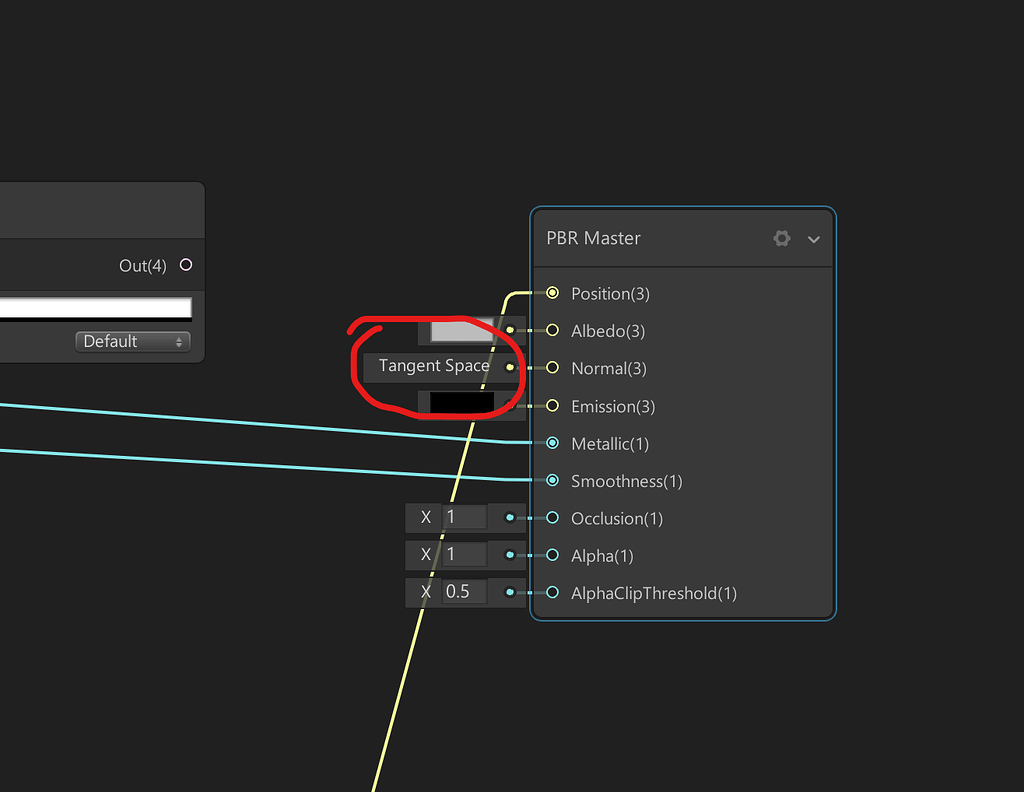Screen dimensions: 1024x792
Task: Click the Albedo(3) input port circle
Action: coord(552,331)
